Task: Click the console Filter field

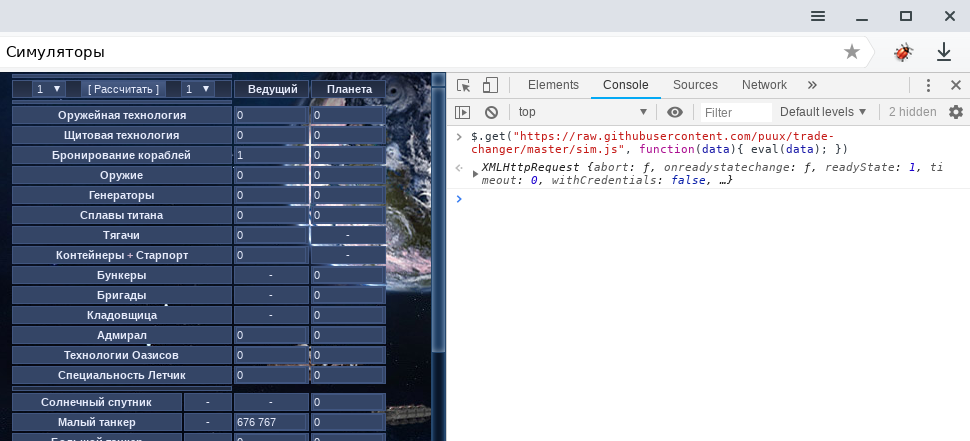Action: point(735,113)
